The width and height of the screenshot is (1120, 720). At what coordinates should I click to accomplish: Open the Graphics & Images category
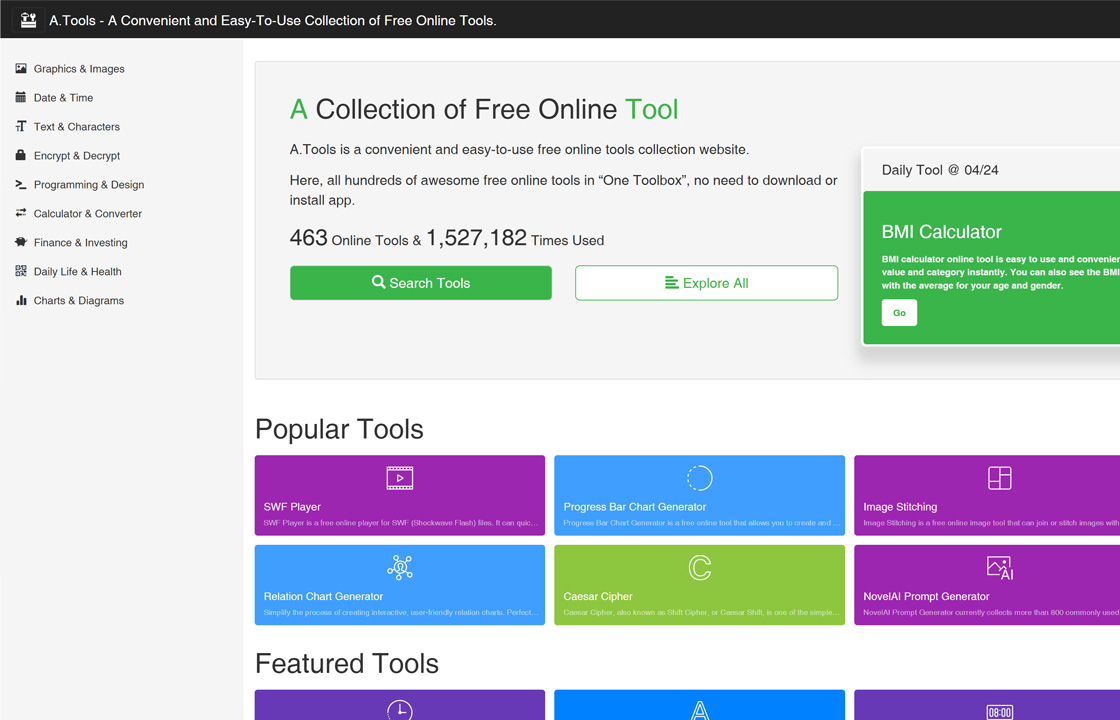[x=79, y=69]
